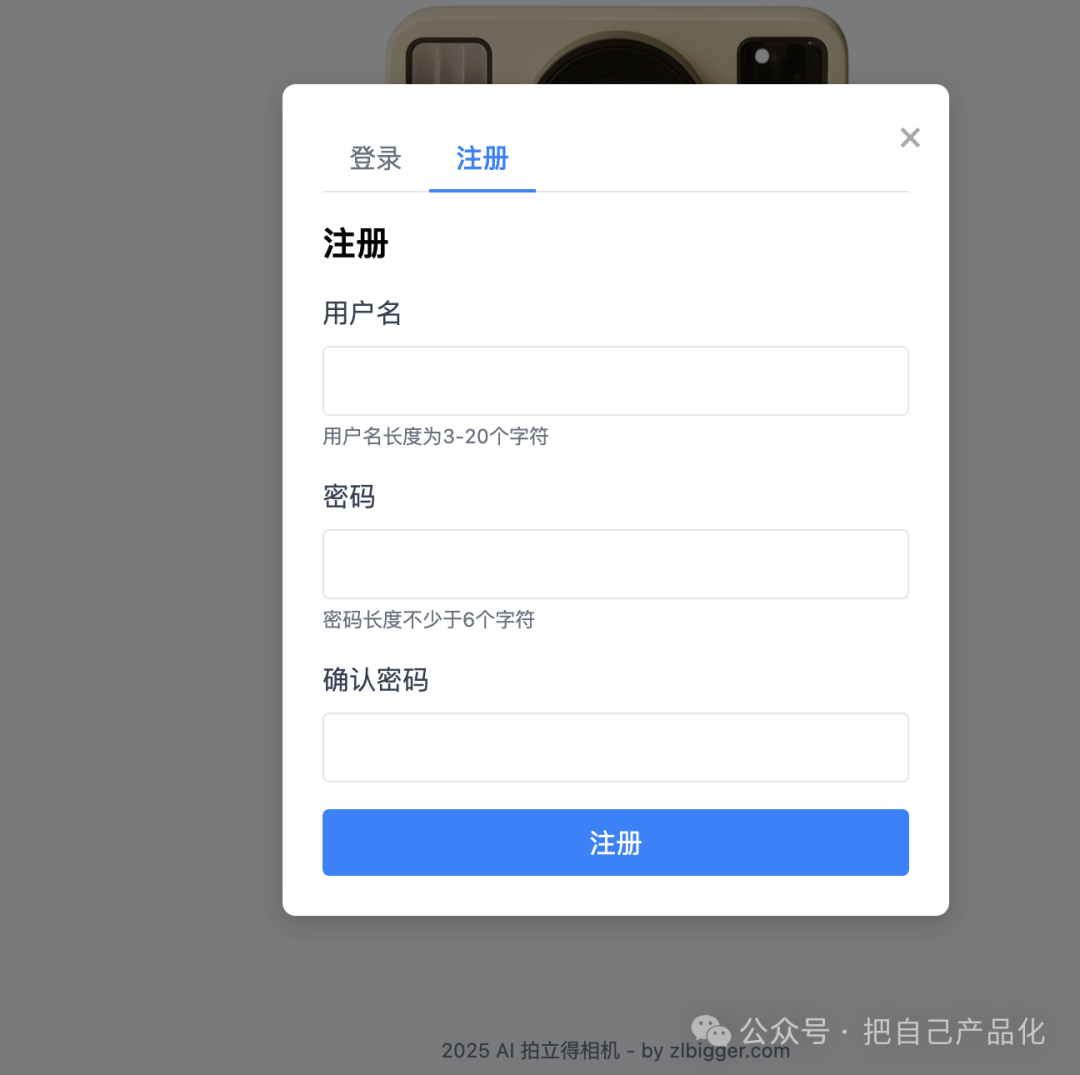Submit with the blue 注册 button
Viewport: 1080px width, 1075px height.
[615, 842]
